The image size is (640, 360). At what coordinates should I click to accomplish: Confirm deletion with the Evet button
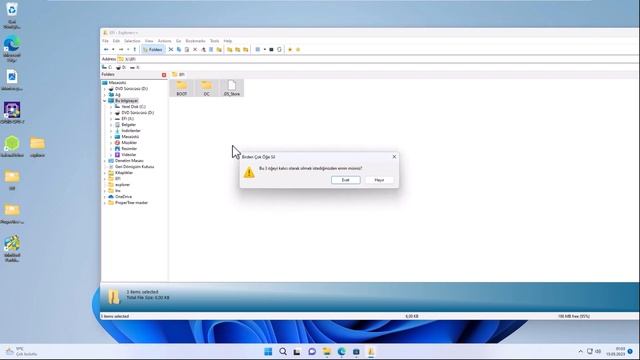click(346, 180)
